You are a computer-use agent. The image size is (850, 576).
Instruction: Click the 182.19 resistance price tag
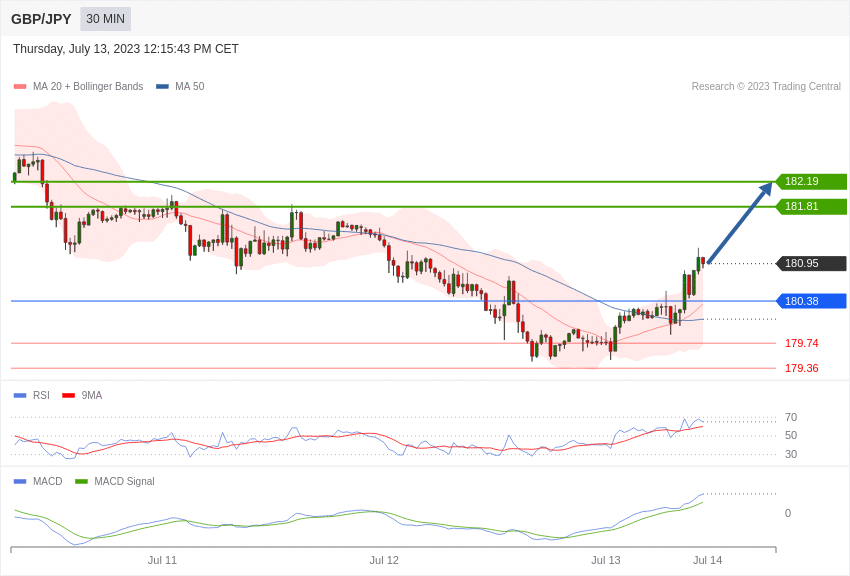coord(811,182)
